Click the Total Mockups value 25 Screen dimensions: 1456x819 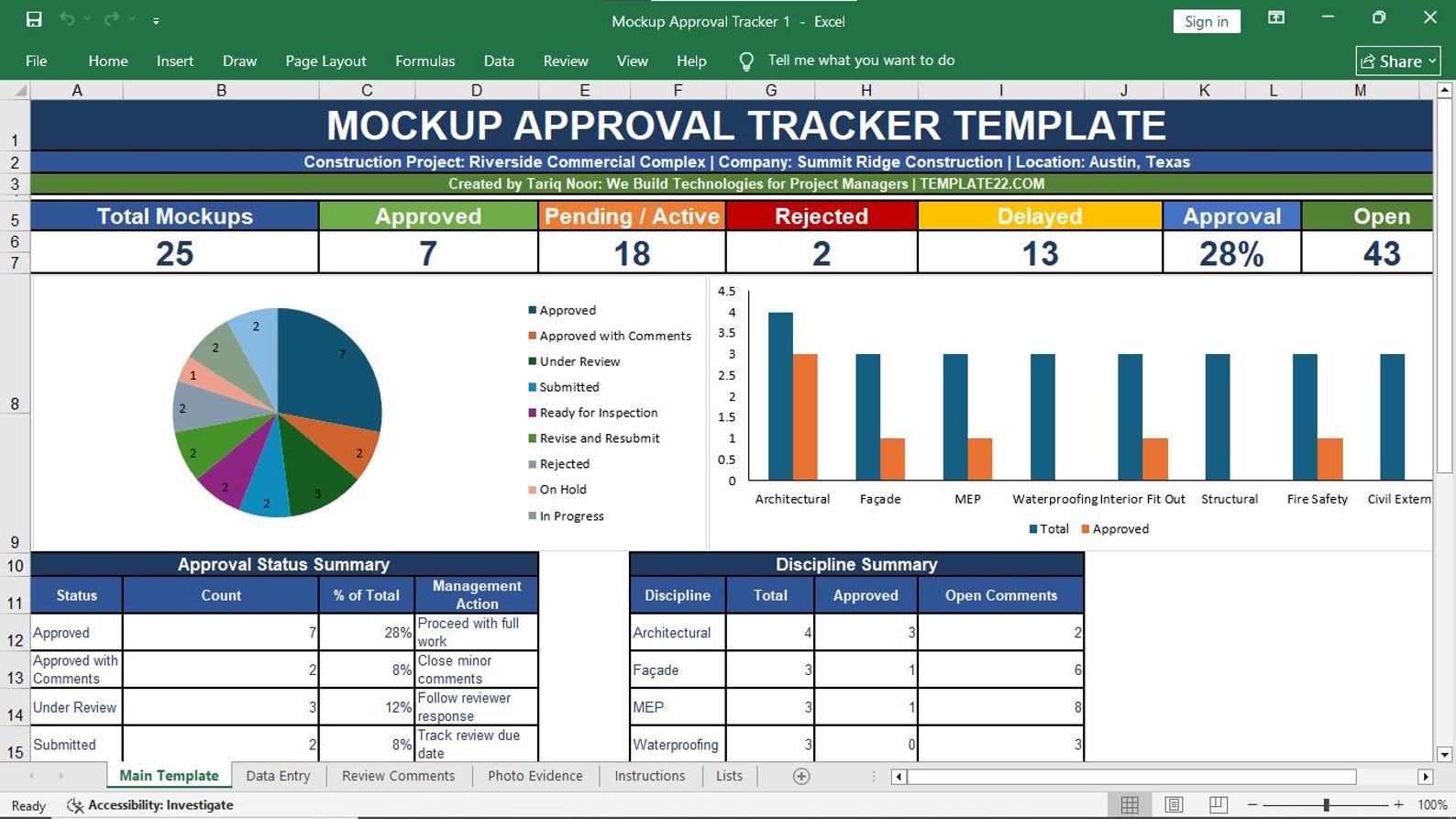(x=174, y=253)
